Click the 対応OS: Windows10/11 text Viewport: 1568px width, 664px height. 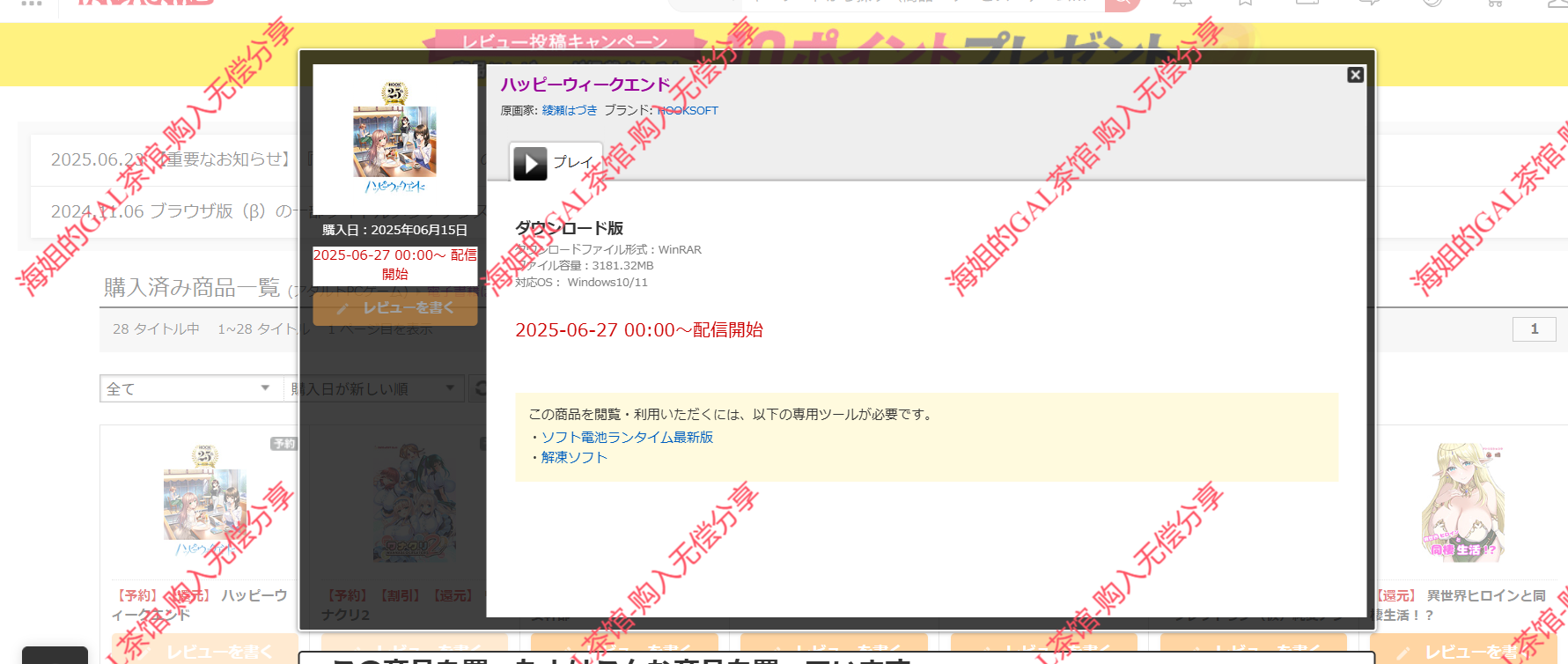tap(581, 282)
